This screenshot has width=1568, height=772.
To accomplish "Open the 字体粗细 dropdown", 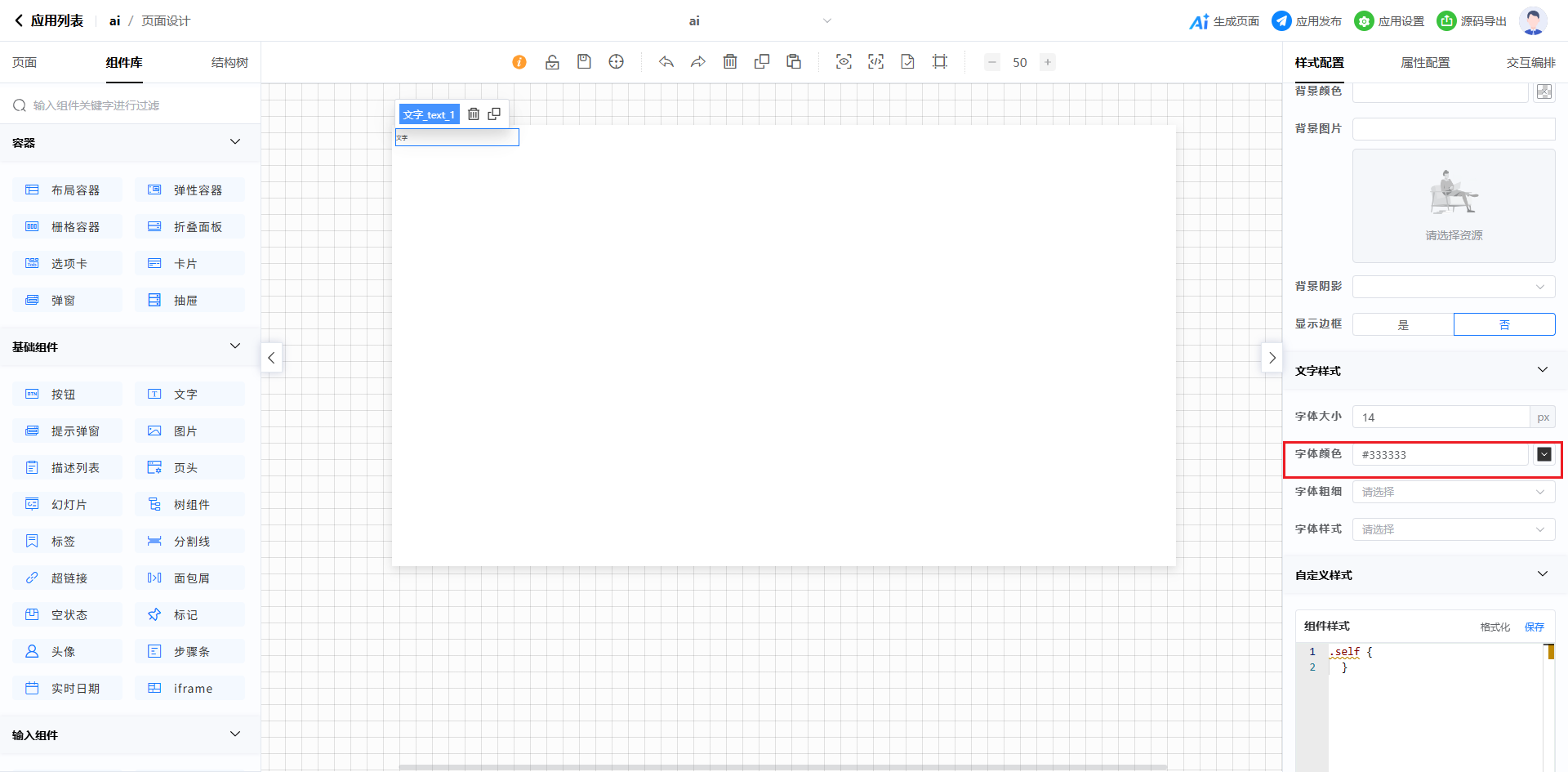I will tap(1453, 492).
